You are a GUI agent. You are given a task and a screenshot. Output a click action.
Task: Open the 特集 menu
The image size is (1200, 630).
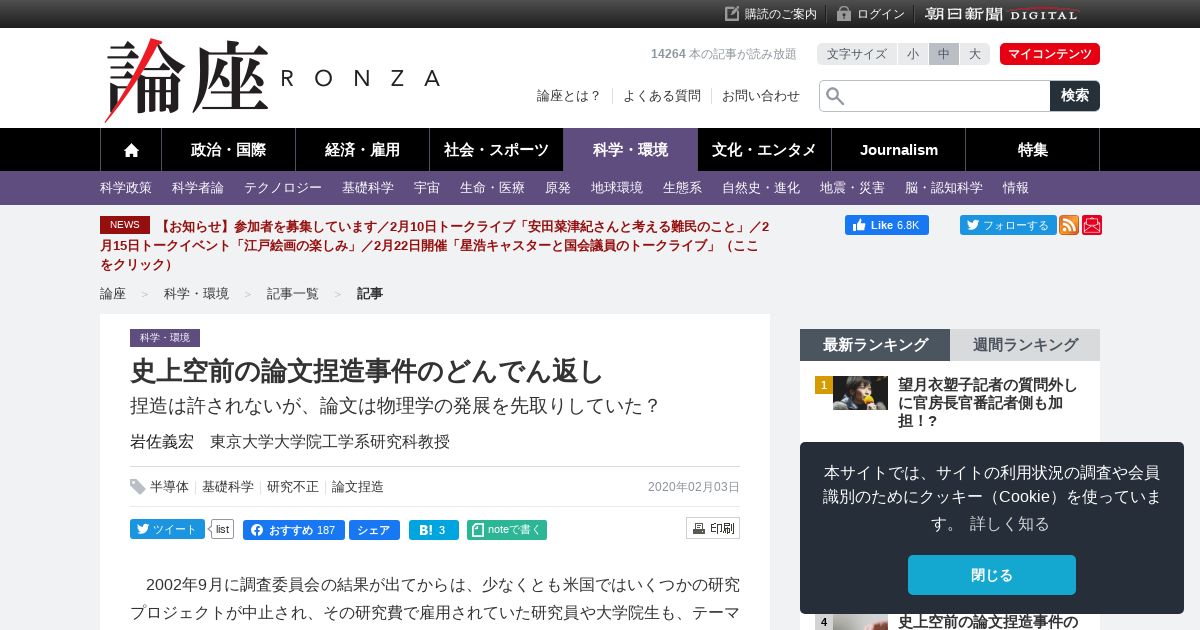click(1032, 150)
